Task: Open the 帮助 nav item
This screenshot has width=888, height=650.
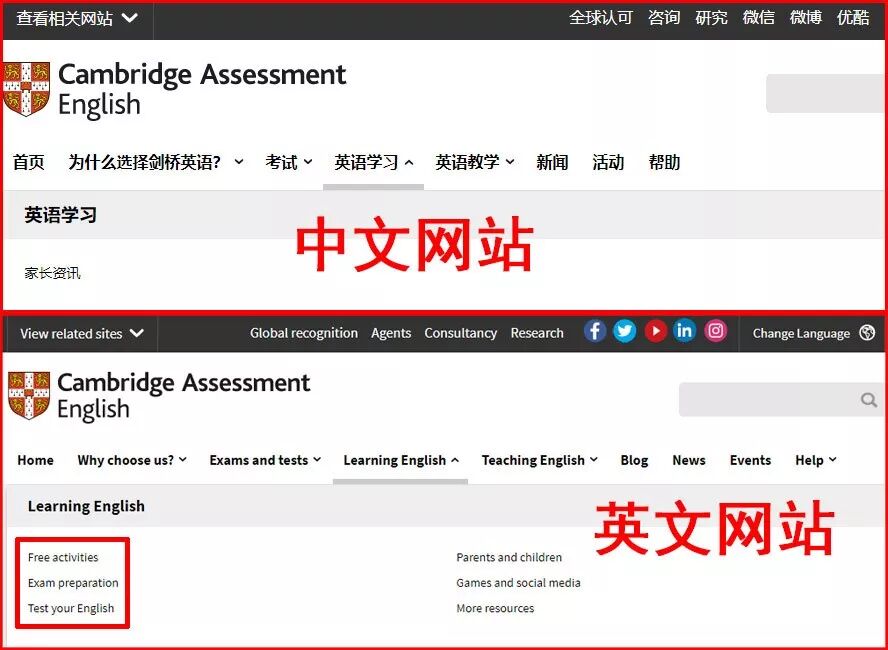Action: pyautogui.click(x=664, y=162)
